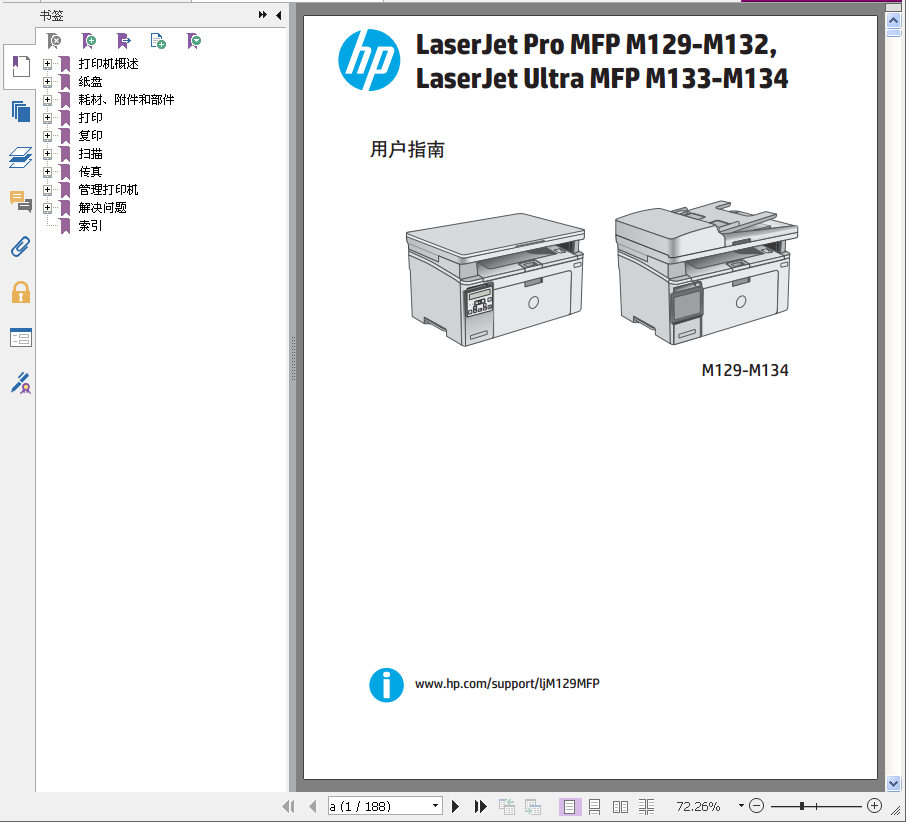Viewport: 906px width, 822px height.
Task: Click the 72.26% zoom value
Action: [x=698, y=806]
